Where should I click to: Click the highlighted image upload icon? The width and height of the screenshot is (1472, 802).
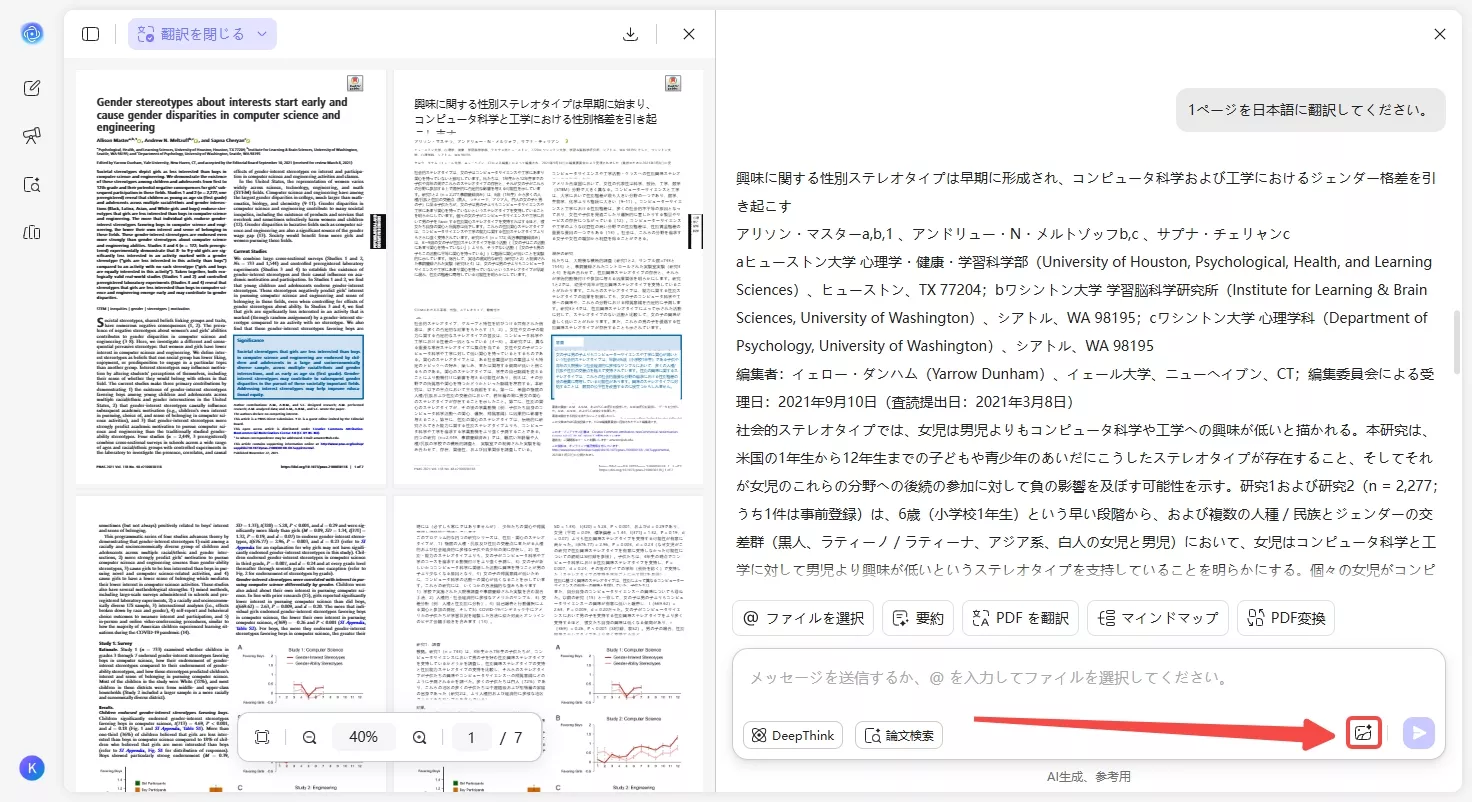(x=1363, y=733)
